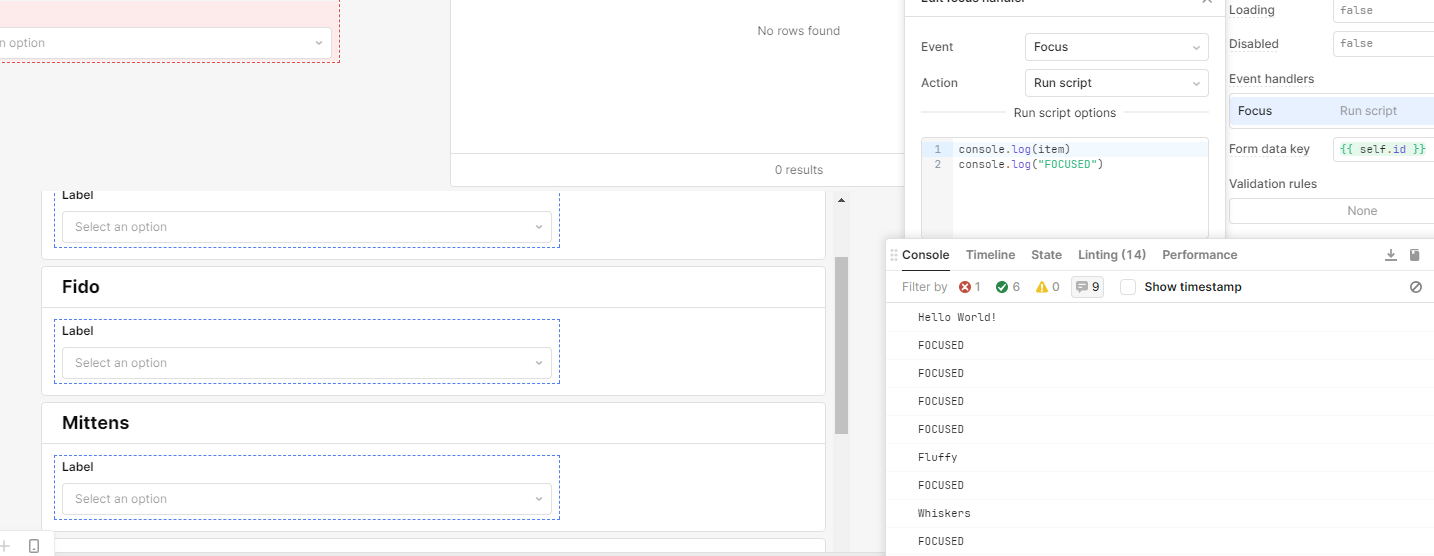Click the plus icon at bottom left
This screenshot has height=556, width=1434.
4,546
